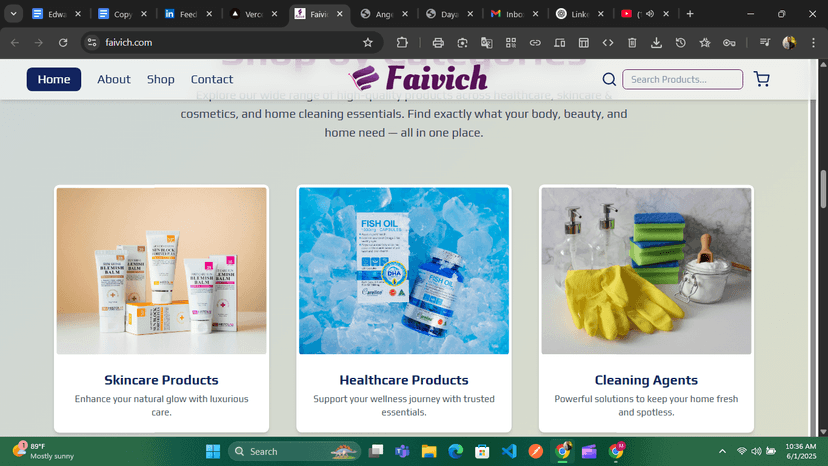
Task: Open File Explorer from taskbar
Action: [x=429, y=451]
